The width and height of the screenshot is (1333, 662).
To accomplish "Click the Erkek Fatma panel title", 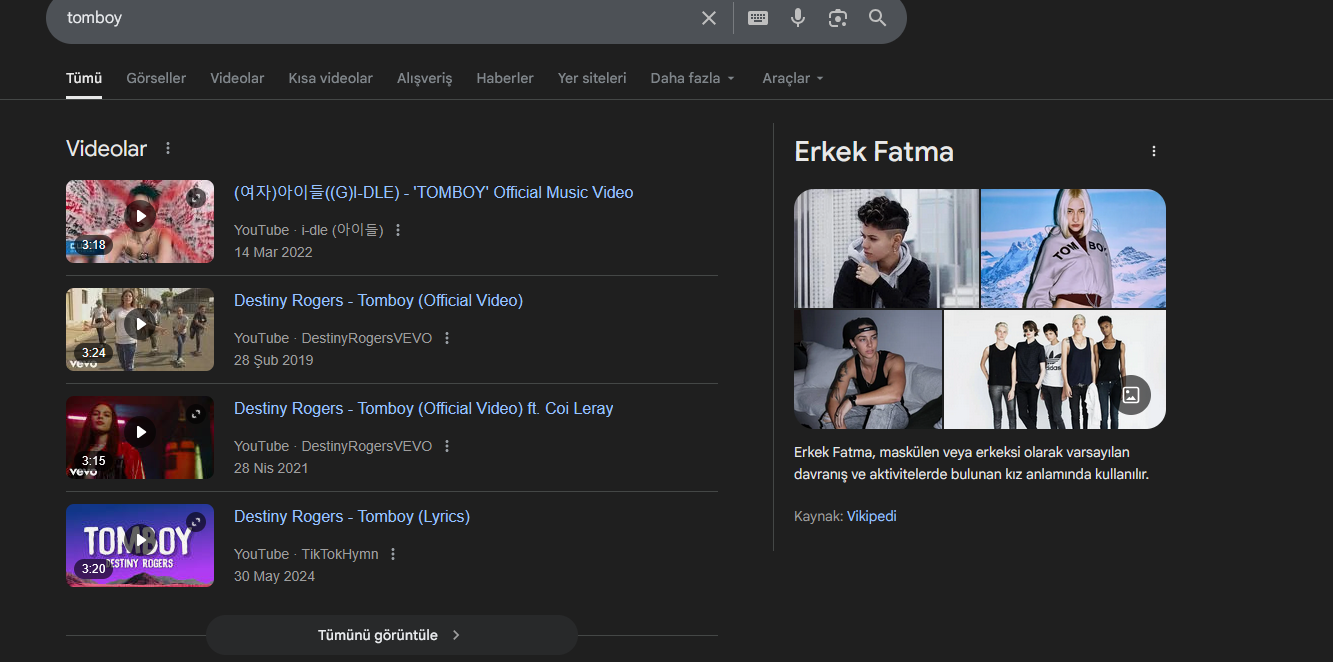I will [x=874, y=152].
